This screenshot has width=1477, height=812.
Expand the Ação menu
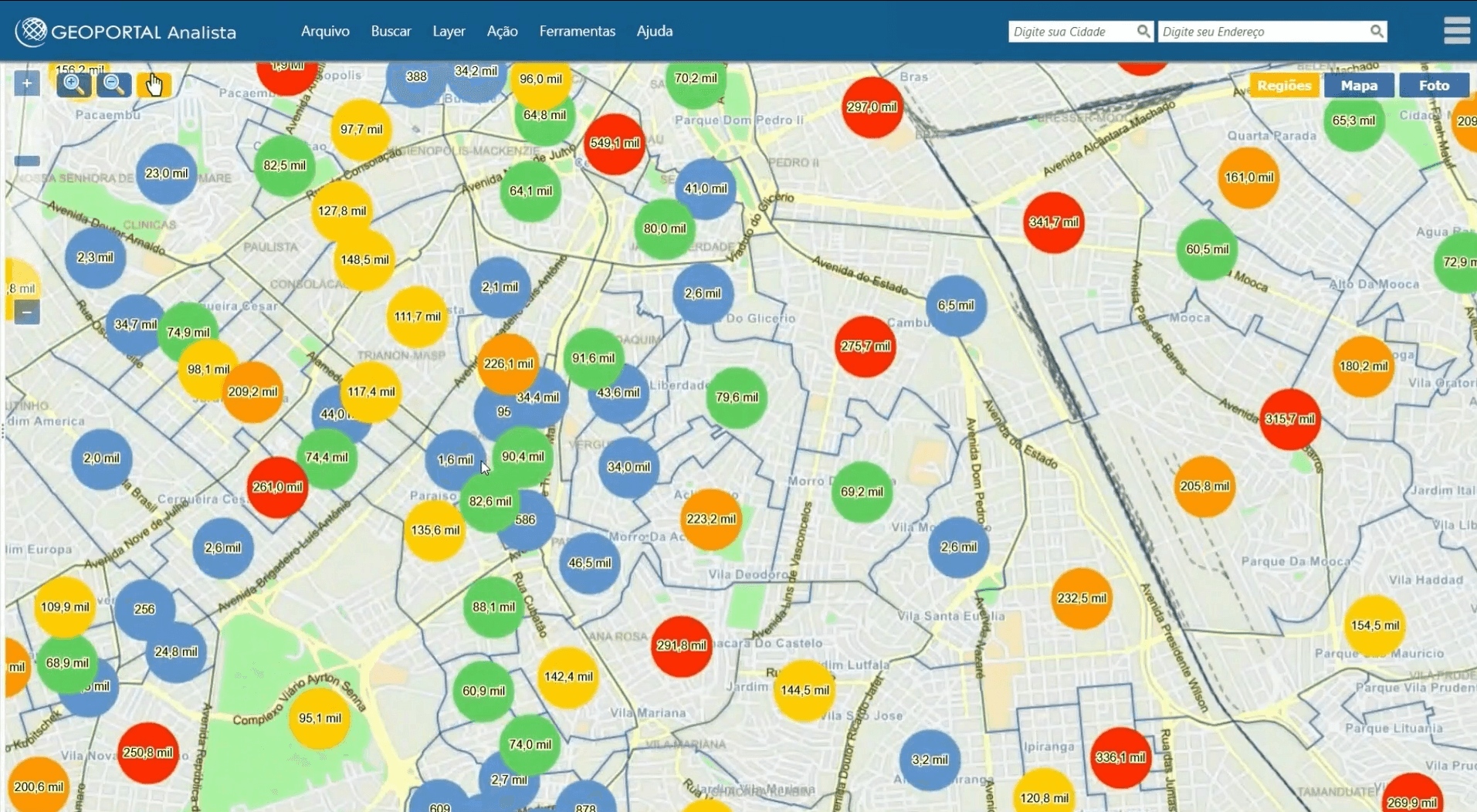point(502,32)
